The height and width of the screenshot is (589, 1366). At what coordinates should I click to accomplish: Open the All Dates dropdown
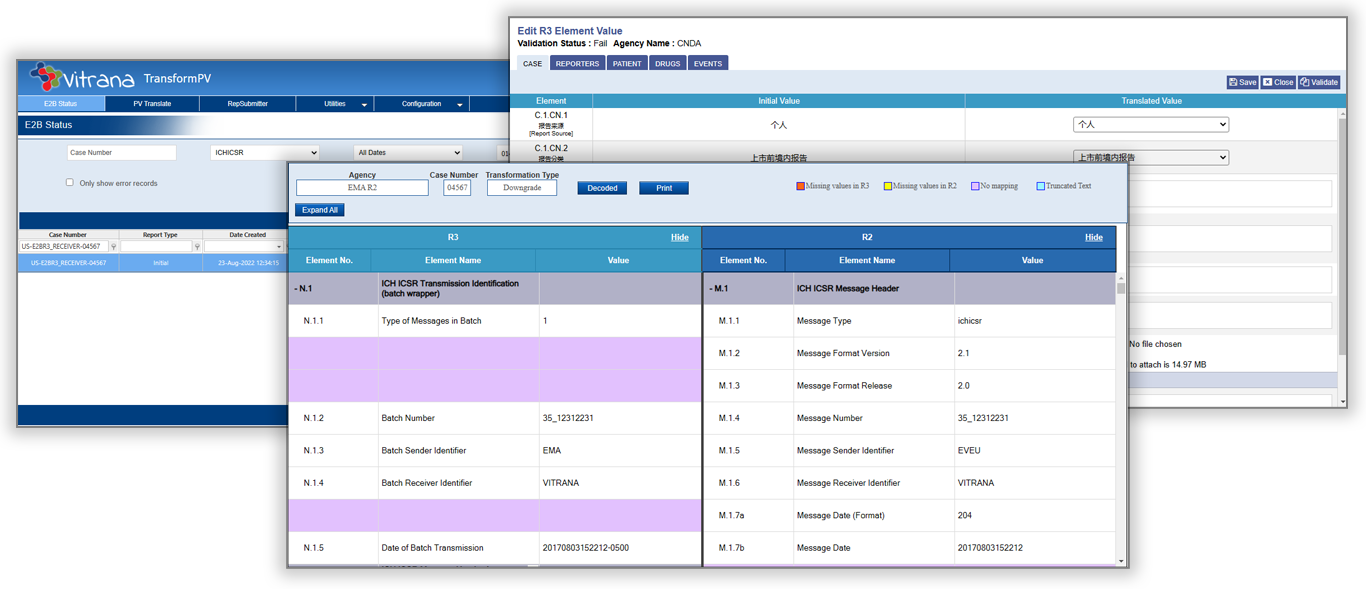click(x=408, y=153)
